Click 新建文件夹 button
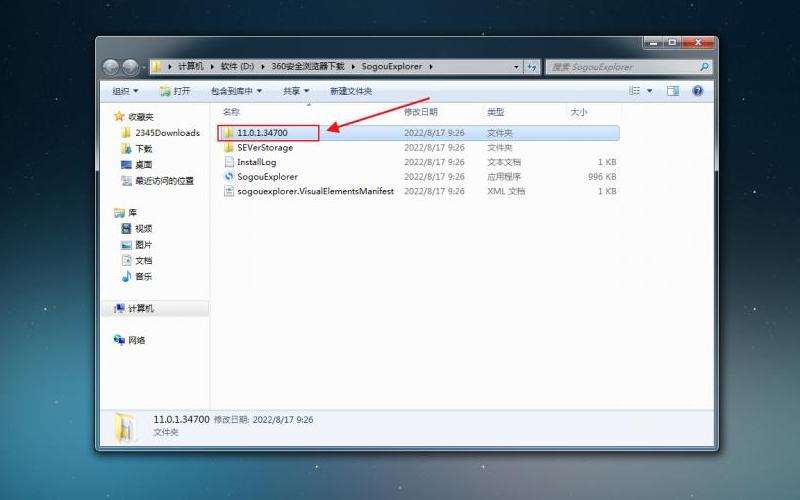 [x=351, y=91]
